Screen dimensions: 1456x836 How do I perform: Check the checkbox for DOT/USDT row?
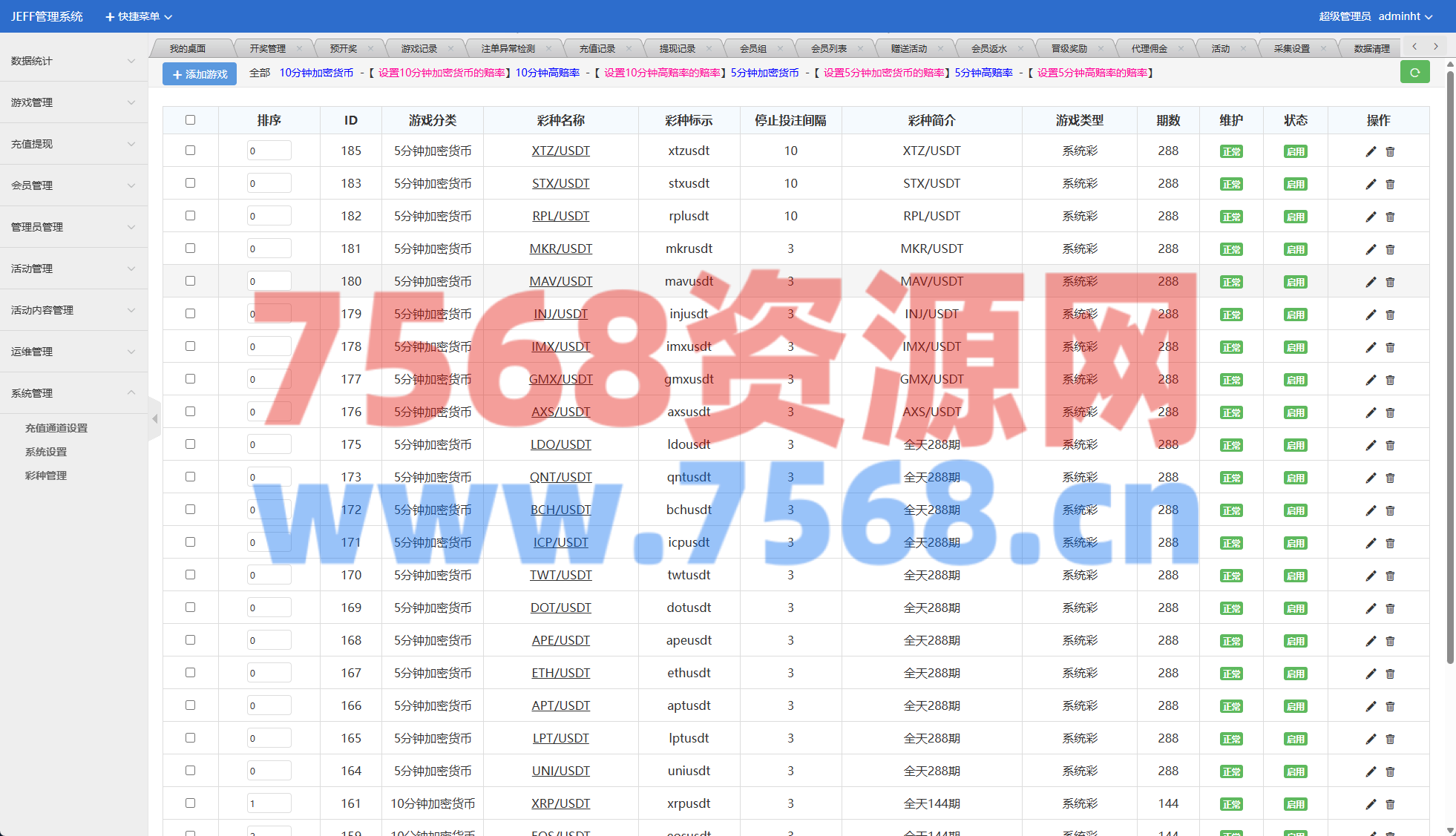coord(190,608)
